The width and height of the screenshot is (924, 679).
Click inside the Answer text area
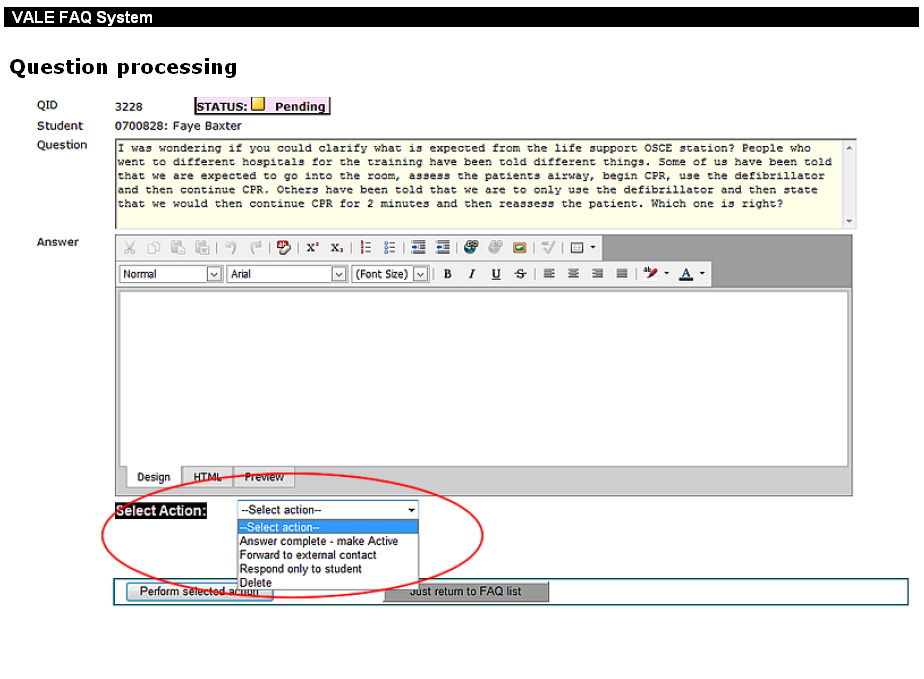[482, 378]
